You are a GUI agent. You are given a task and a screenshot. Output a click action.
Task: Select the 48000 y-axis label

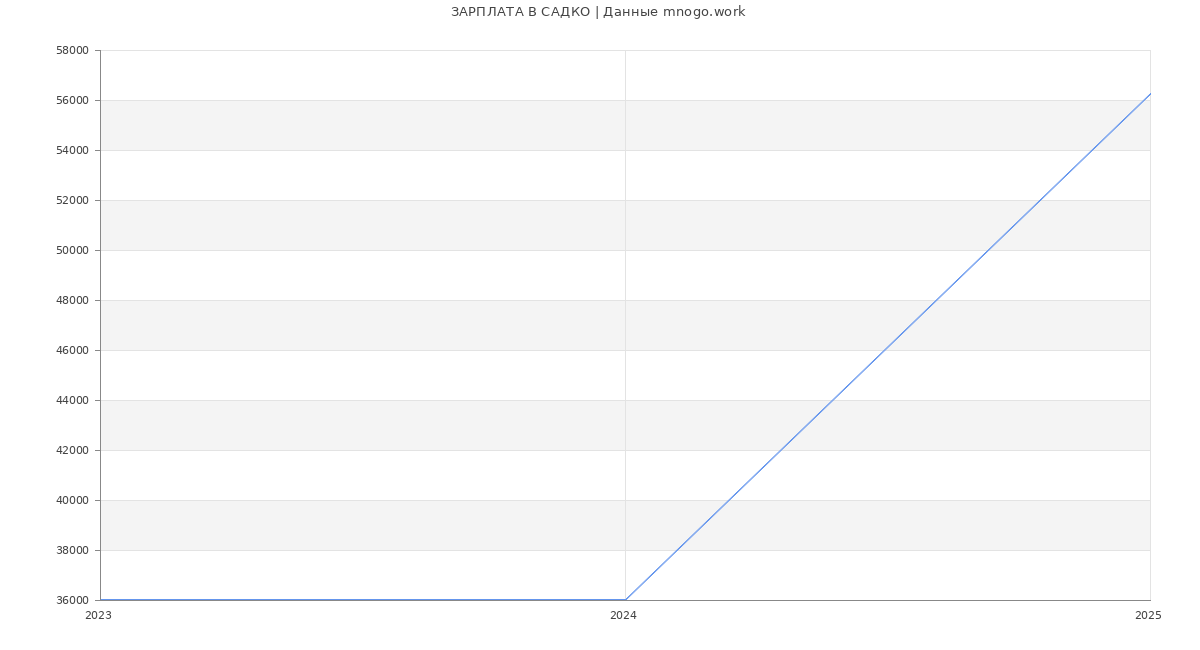click(x=72, y=300)
